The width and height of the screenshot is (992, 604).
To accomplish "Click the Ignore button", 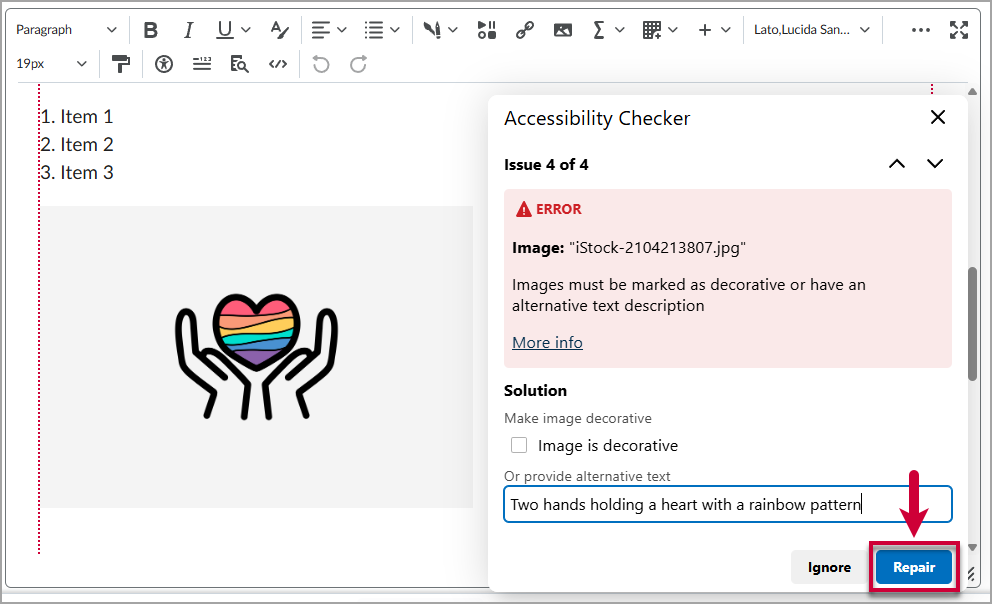I will (829, 567).
